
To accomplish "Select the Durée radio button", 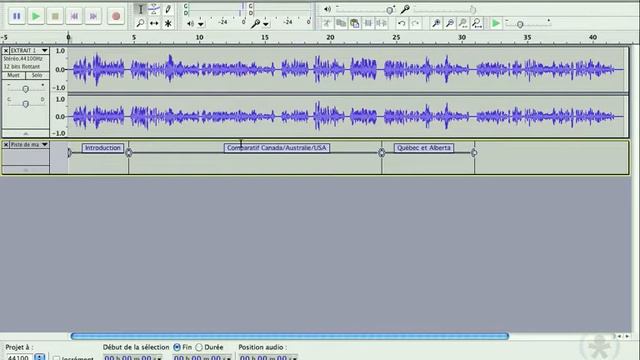I will point(199,347).
